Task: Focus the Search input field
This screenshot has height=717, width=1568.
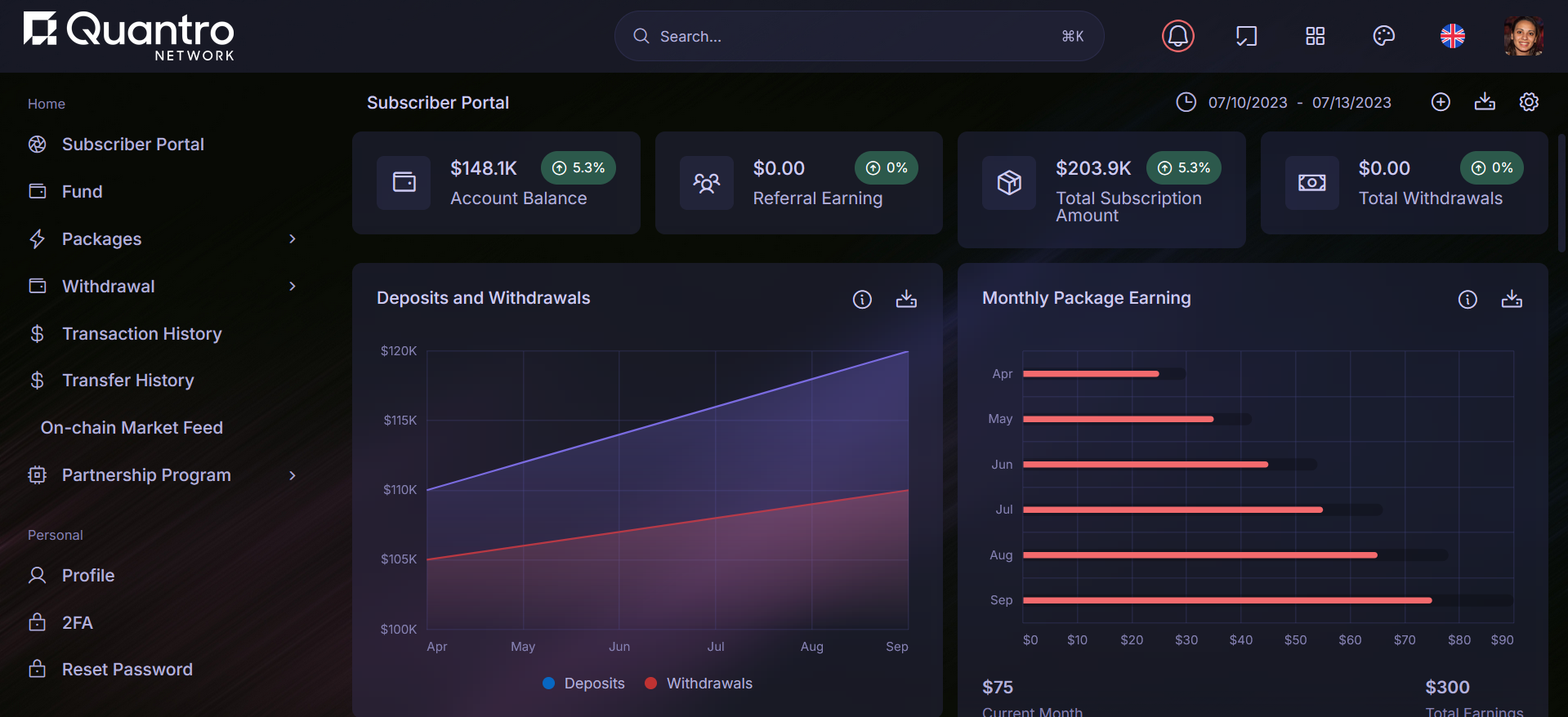Action: (x=850, y=37)
